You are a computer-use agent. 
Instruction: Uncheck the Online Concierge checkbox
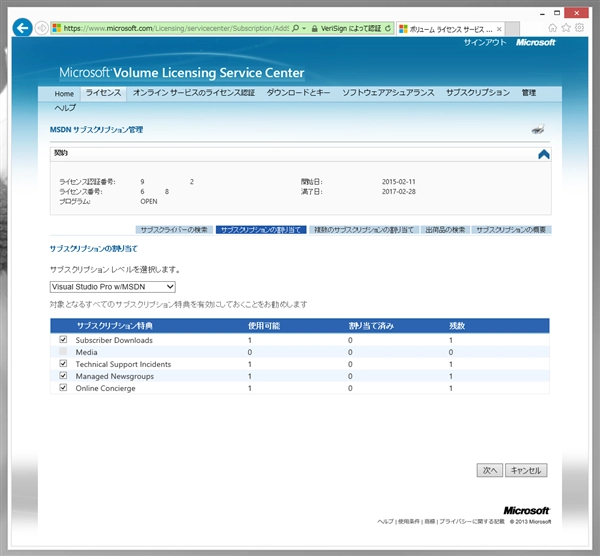pyautogui.click(x=63, y=388)
